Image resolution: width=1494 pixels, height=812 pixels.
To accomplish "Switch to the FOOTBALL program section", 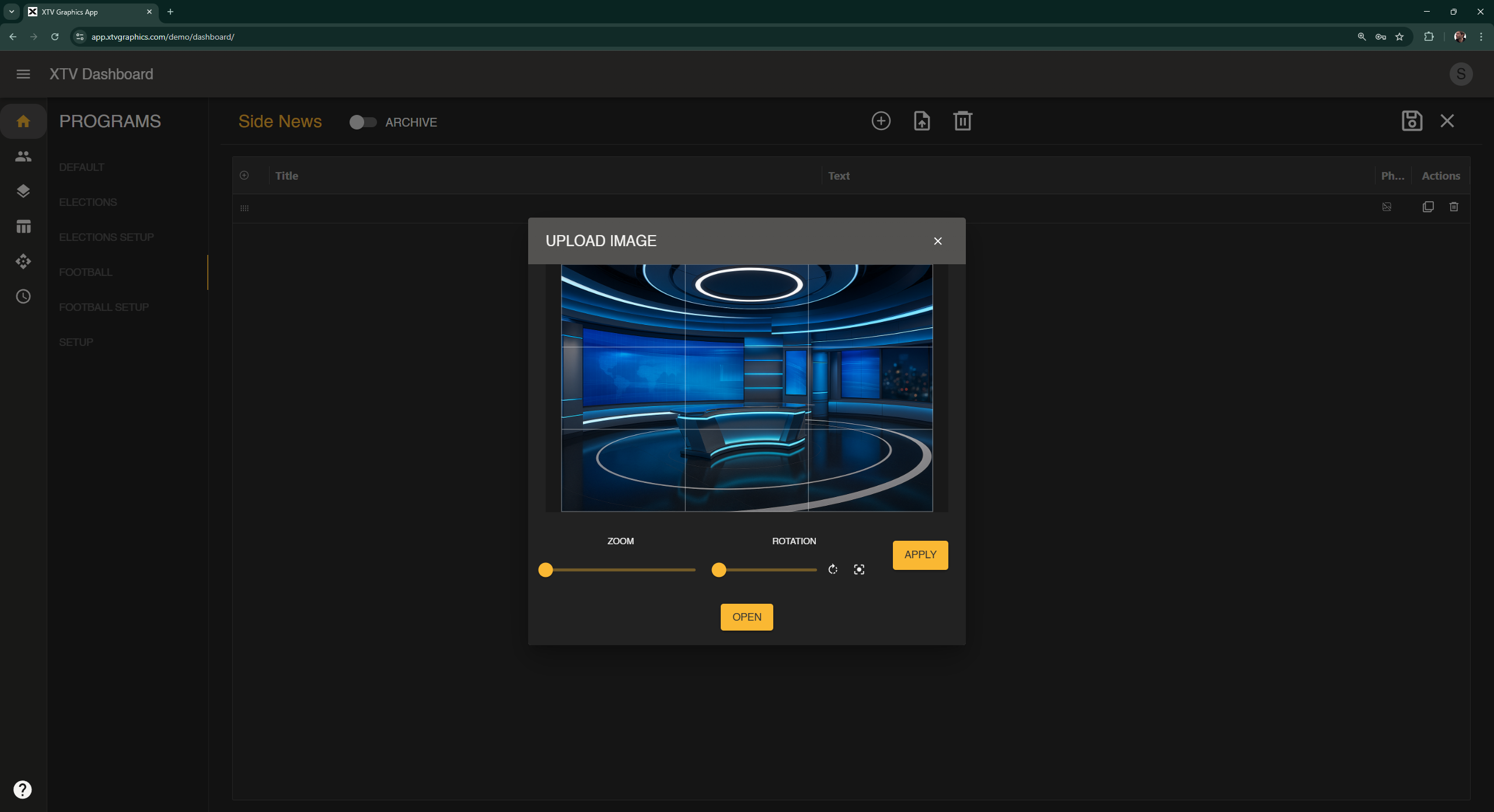I will point(85,272).
